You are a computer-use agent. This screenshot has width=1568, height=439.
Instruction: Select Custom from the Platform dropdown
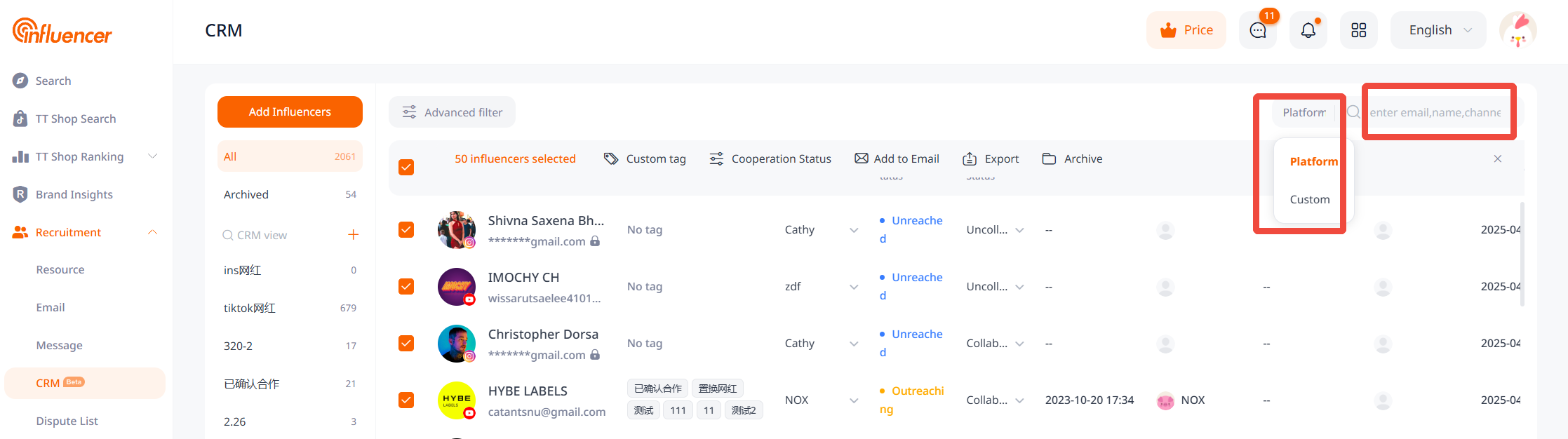click(x=1309, y=199)
